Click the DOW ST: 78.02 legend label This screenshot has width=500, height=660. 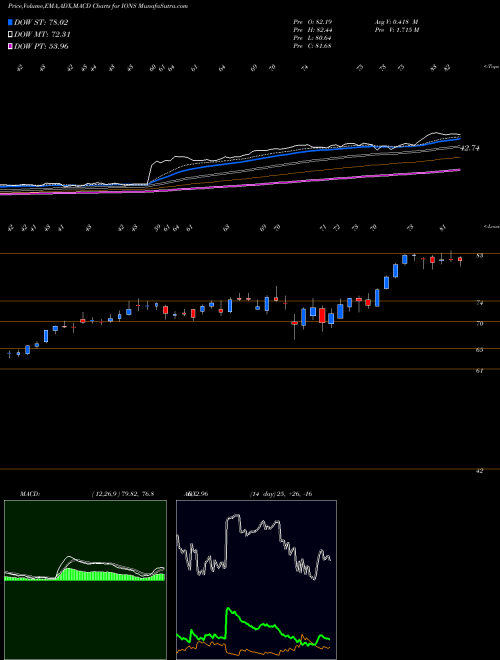(x=41, y=22)
